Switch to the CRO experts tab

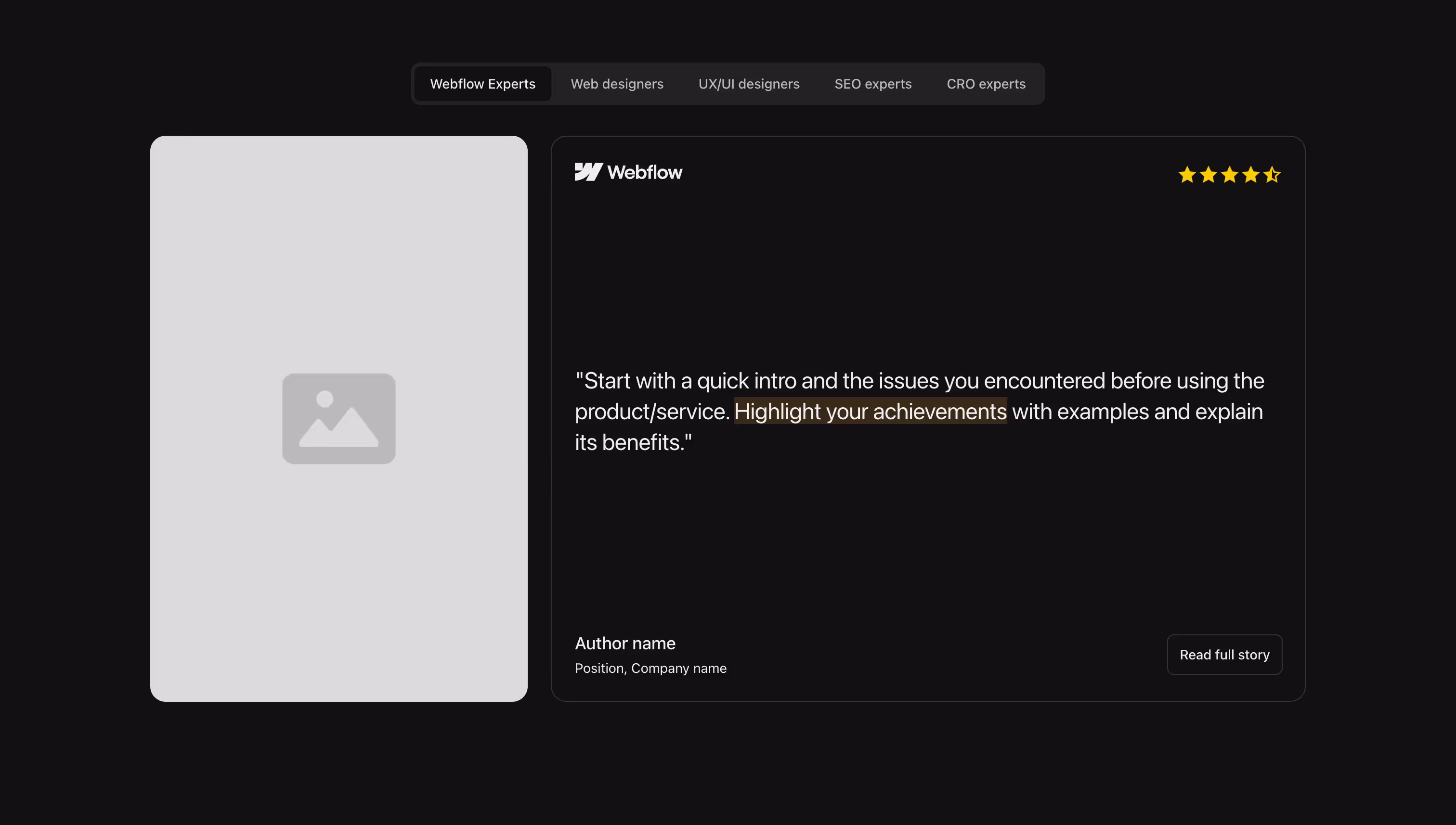pos(986,83)
